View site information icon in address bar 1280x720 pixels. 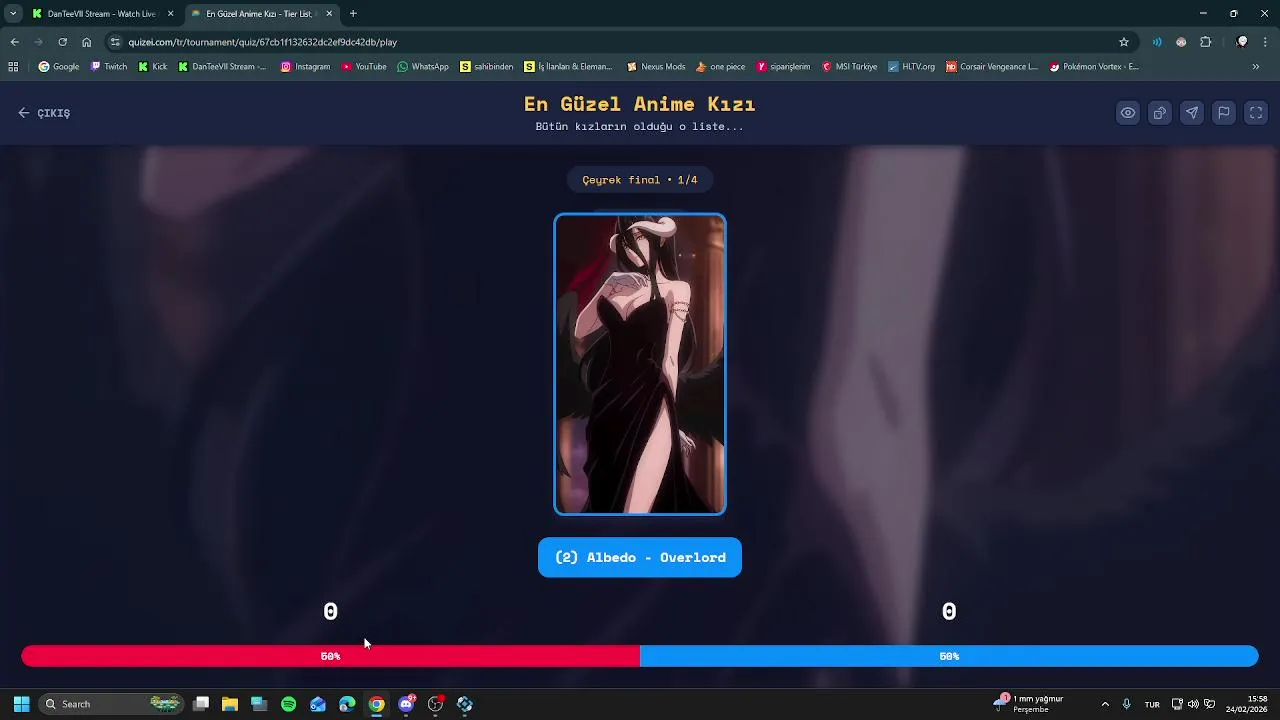(116, 42)
